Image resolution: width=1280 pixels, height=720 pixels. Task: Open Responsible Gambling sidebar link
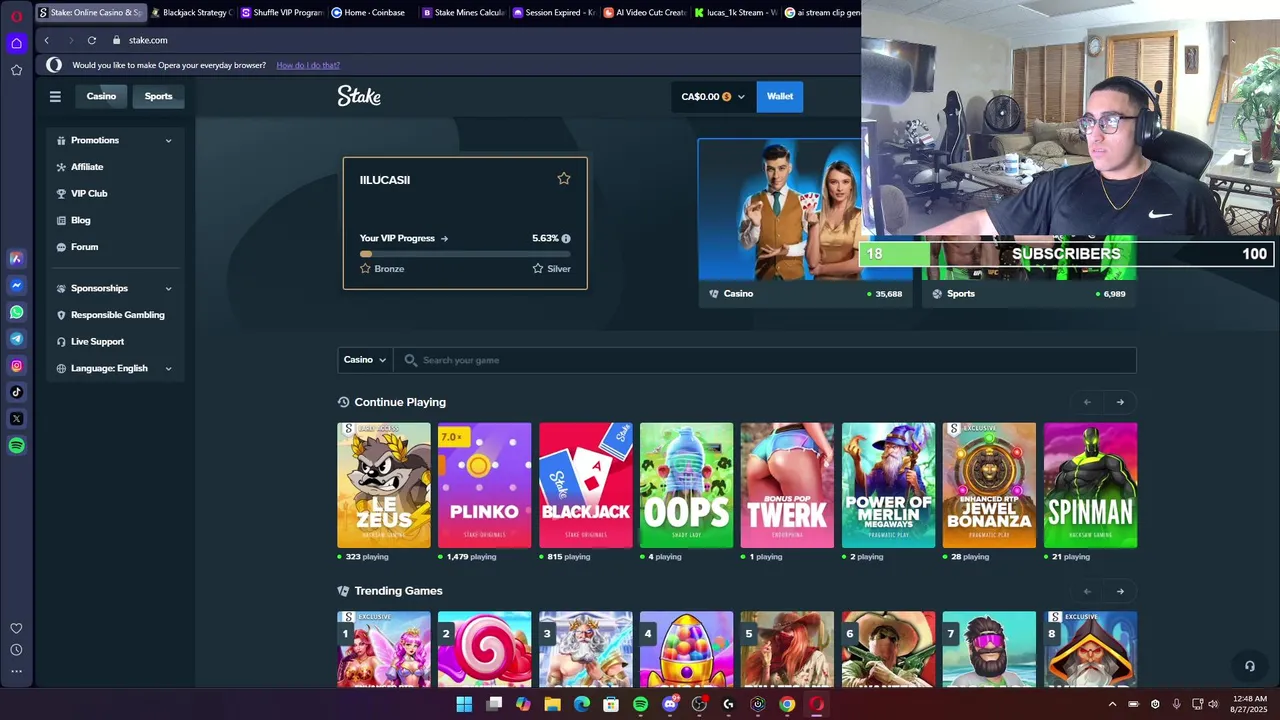(117, 315)
